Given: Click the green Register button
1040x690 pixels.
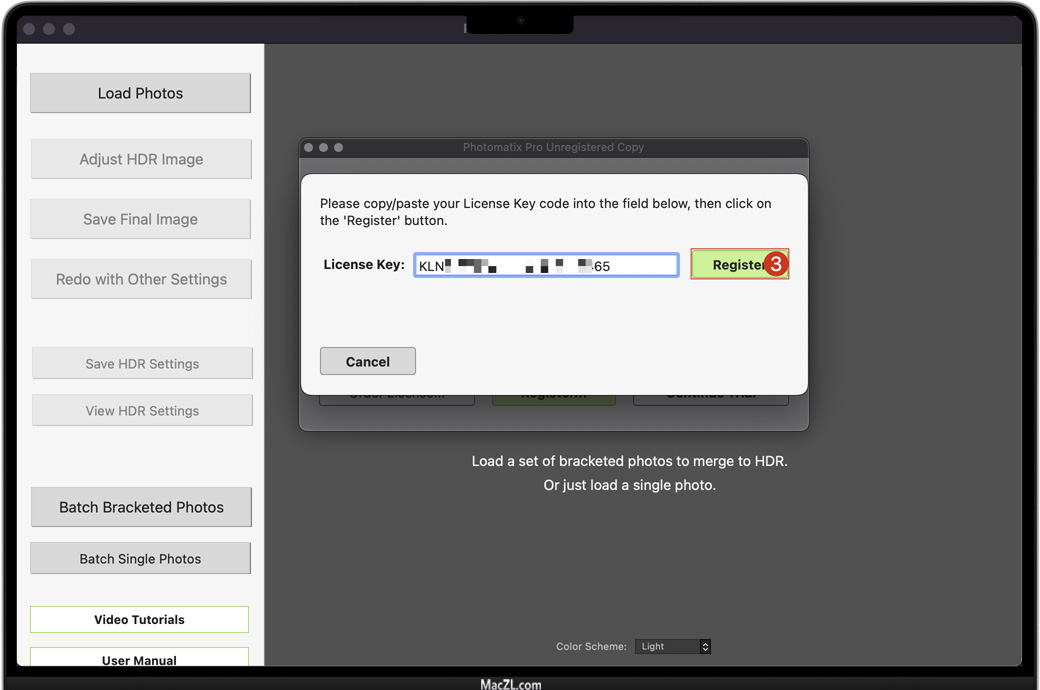Looking at the screenshot, I should [740, 265].
